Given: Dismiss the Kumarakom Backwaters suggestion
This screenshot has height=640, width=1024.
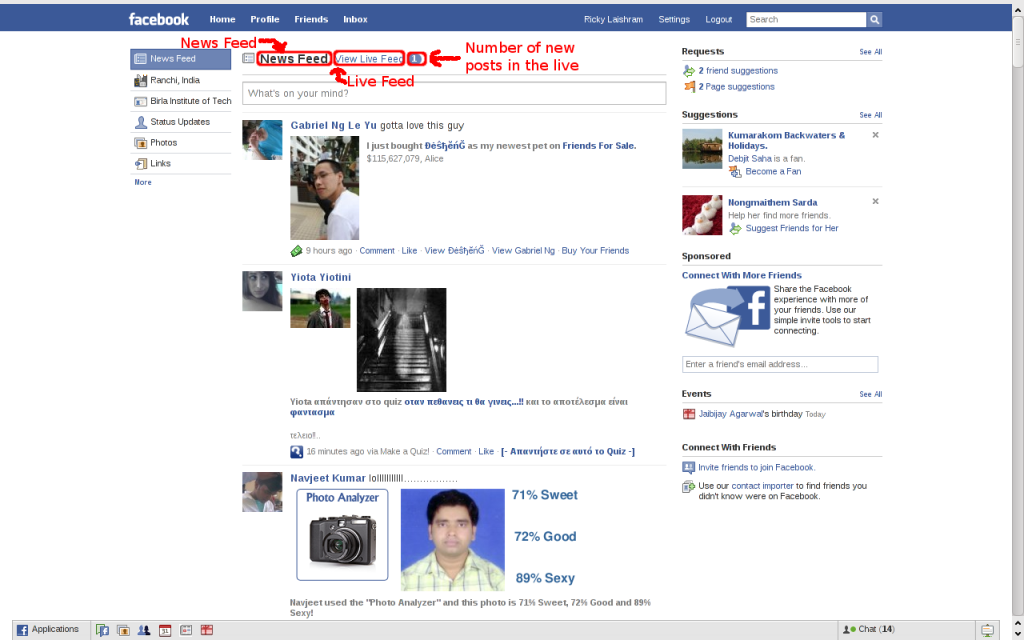Looking at the screenshot, I should (875, 135).
